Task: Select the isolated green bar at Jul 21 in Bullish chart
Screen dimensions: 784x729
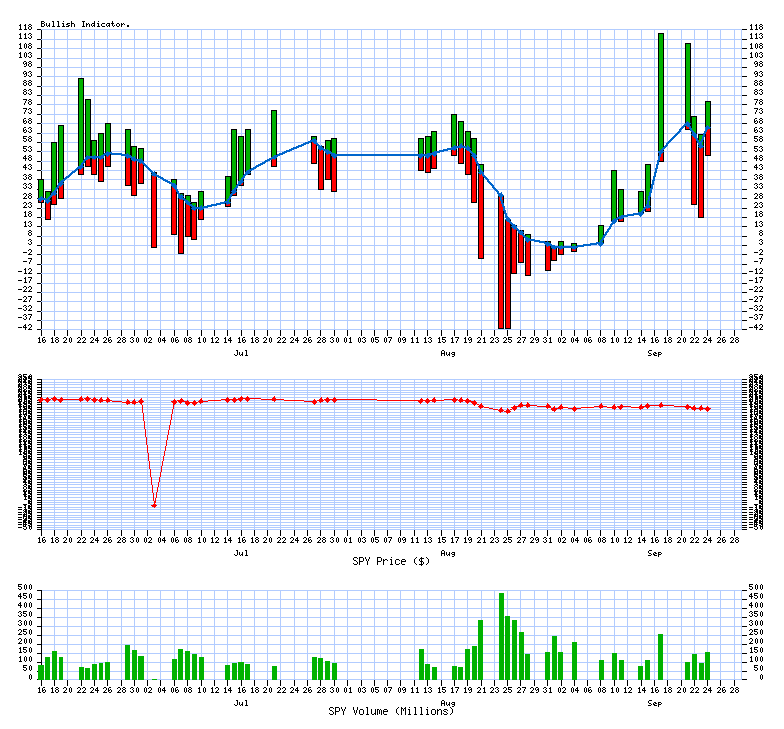Action: pyautogui.click(x=274, y=134)
